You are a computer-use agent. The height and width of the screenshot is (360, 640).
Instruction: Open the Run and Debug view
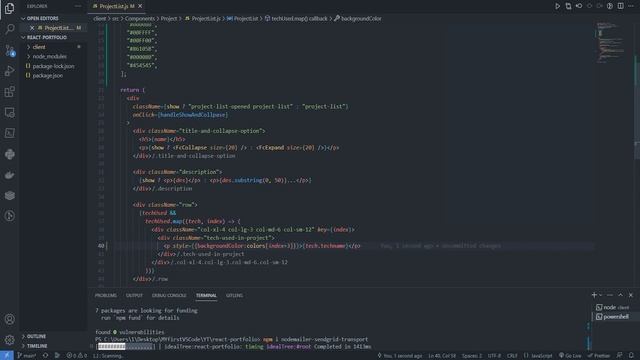click(9, 71)
